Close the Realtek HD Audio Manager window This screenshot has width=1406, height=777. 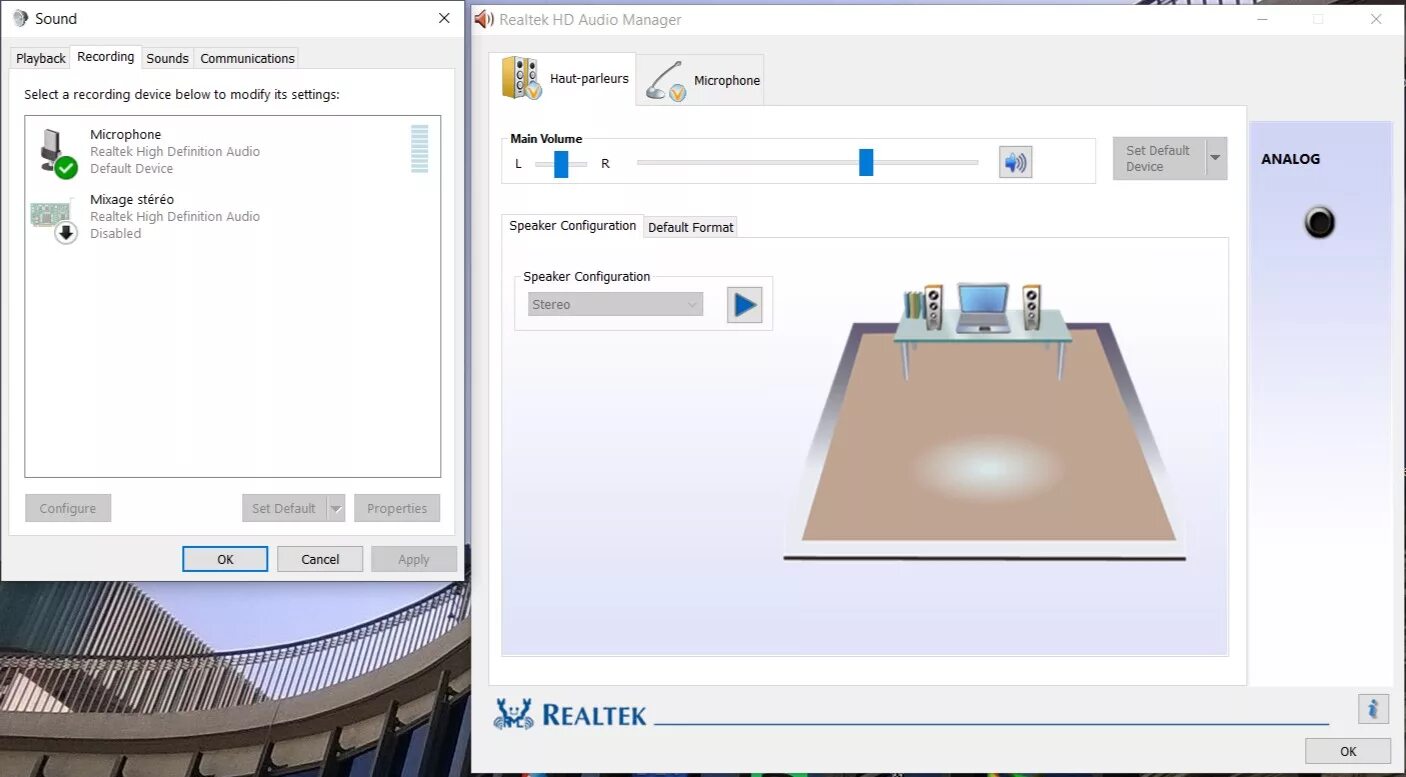1376,19
